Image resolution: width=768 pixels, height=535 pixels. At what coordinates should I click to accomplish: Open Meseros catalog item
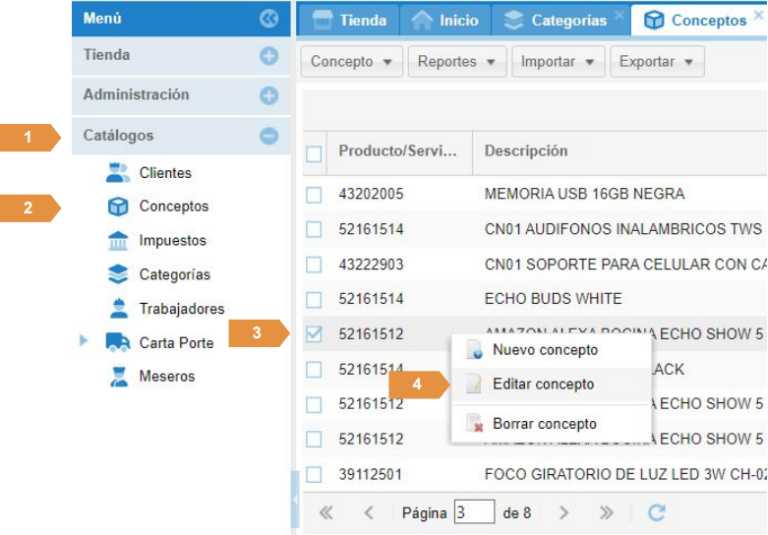coord(166,377)
